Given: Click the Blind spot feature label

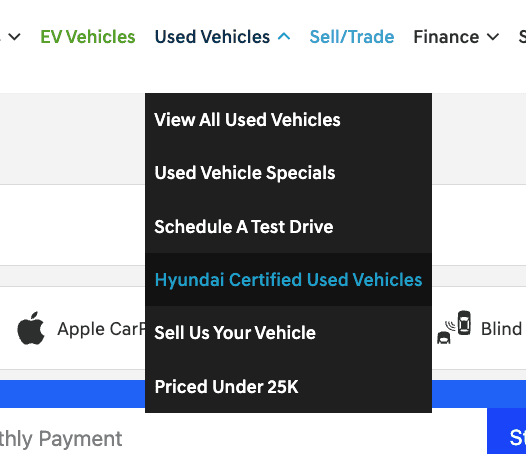Looking at the screenshot, I should click(502, 329).
